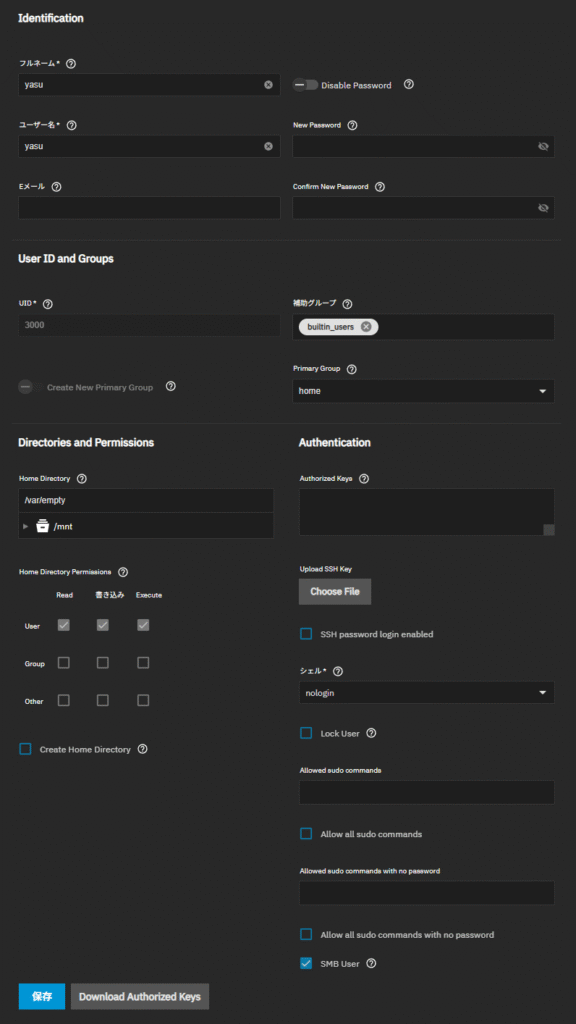Clear the ユーザー名 field using the X icon
Viewport: 576px width, 1024px height.
tap(268, 146)
